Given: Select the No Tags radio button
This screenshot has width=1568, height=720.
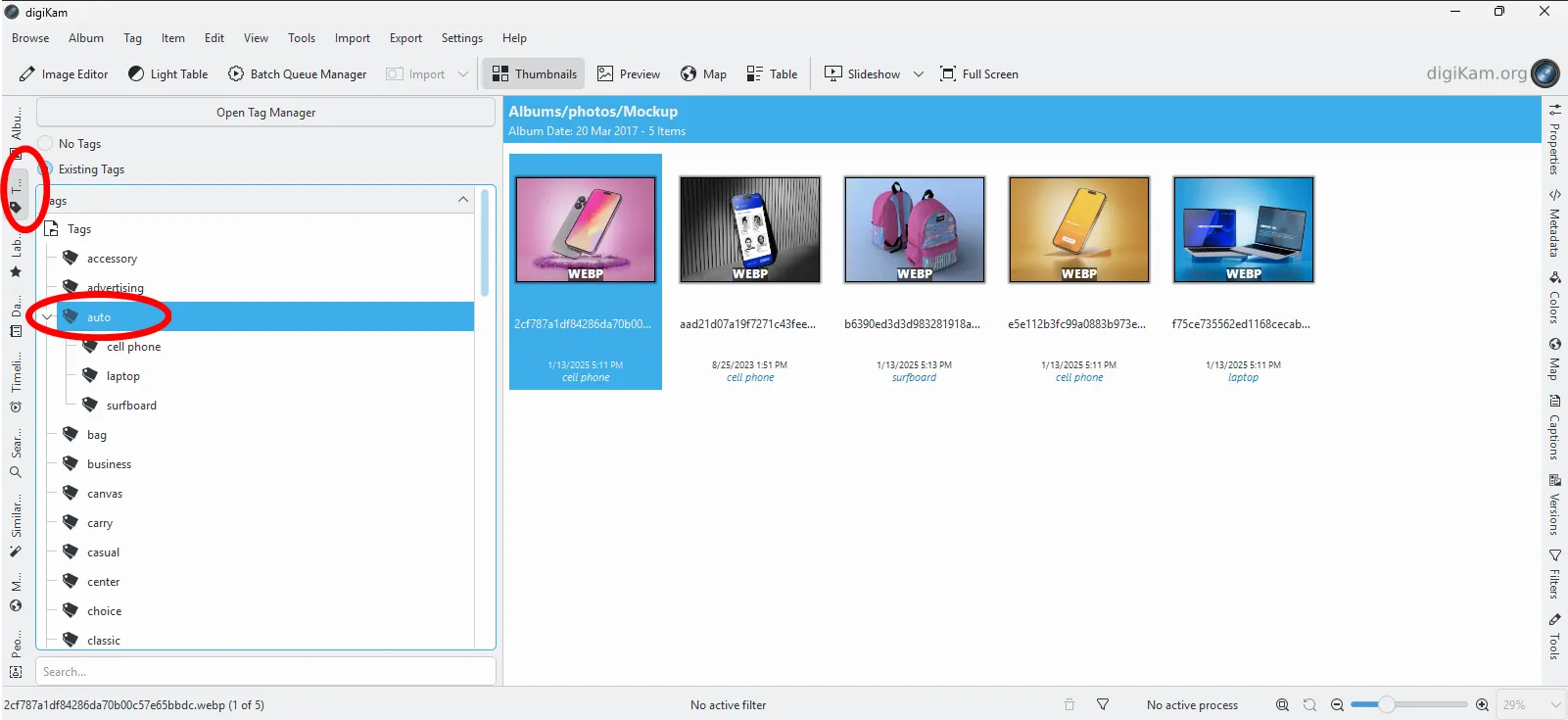Looking at the screenshot, I should coord(45,144).
